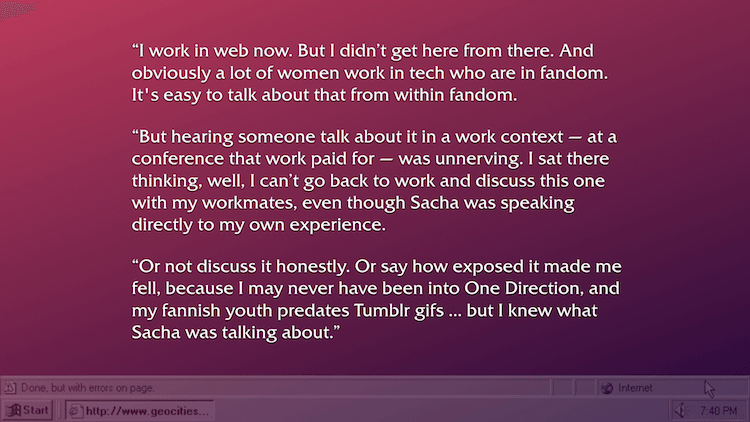Click the 7:40 PM system clock
750x422 pixels.
coord(718,410)
